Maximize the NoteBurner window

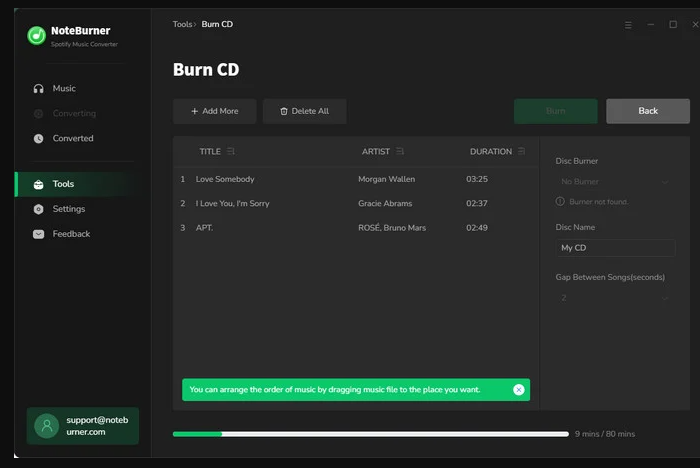[x=673, y=25]
